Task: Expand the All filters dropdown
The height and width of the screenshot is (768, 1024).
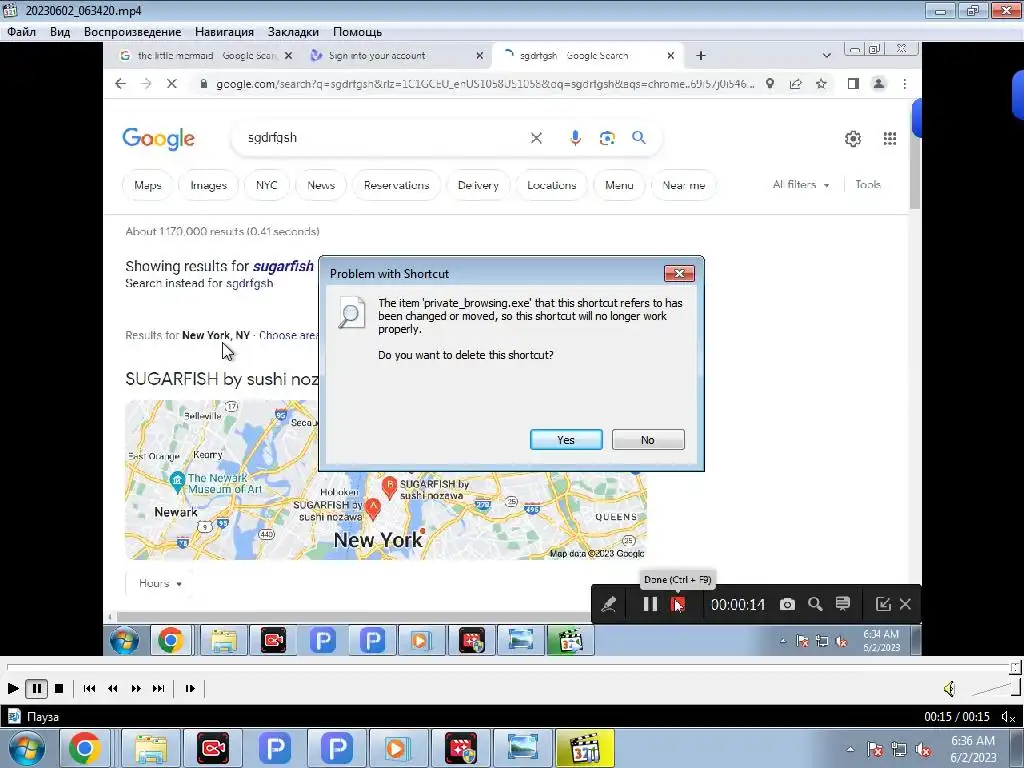Action: [x=801, y=185]
